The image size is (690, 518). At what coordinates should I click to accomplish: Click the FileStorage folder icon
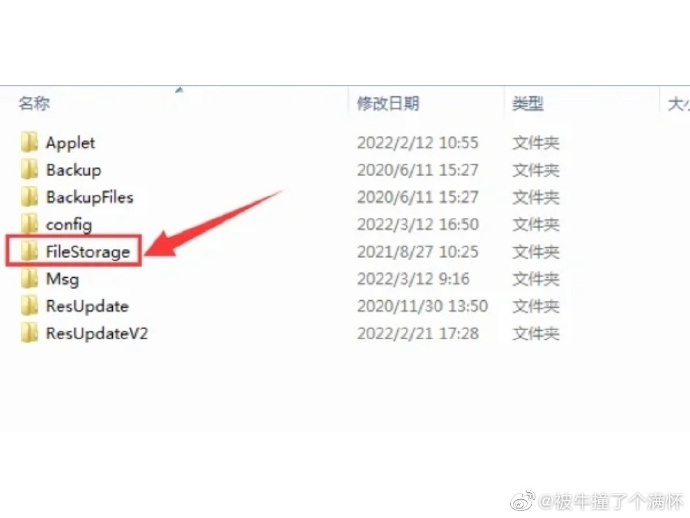[29, 251]
